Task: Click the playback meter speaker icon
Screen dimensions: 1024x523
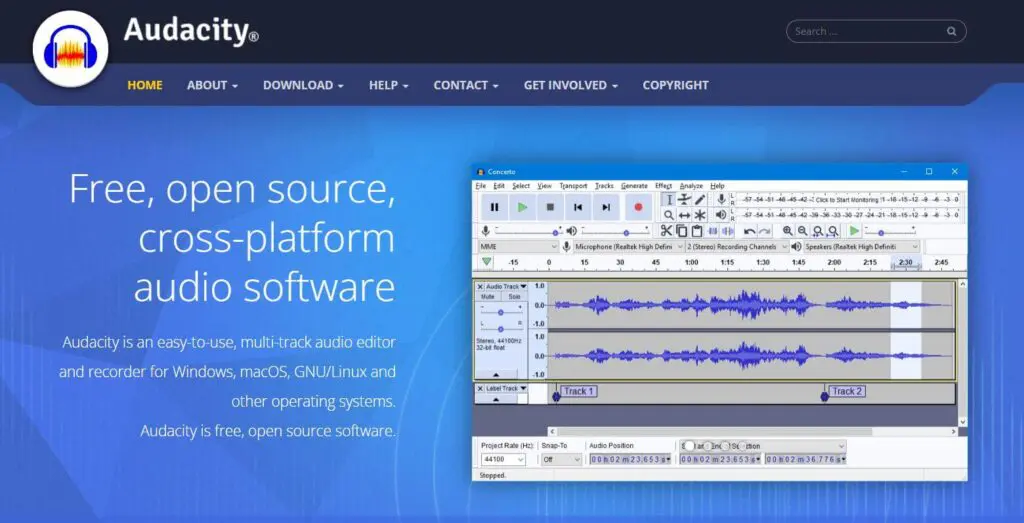Action: coord(721,214)
